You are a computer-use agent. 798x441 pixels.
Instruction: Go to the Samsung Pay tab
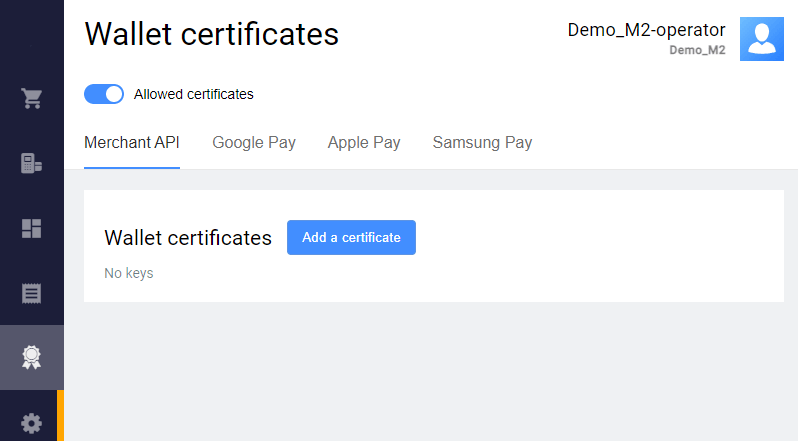point(482,142)
